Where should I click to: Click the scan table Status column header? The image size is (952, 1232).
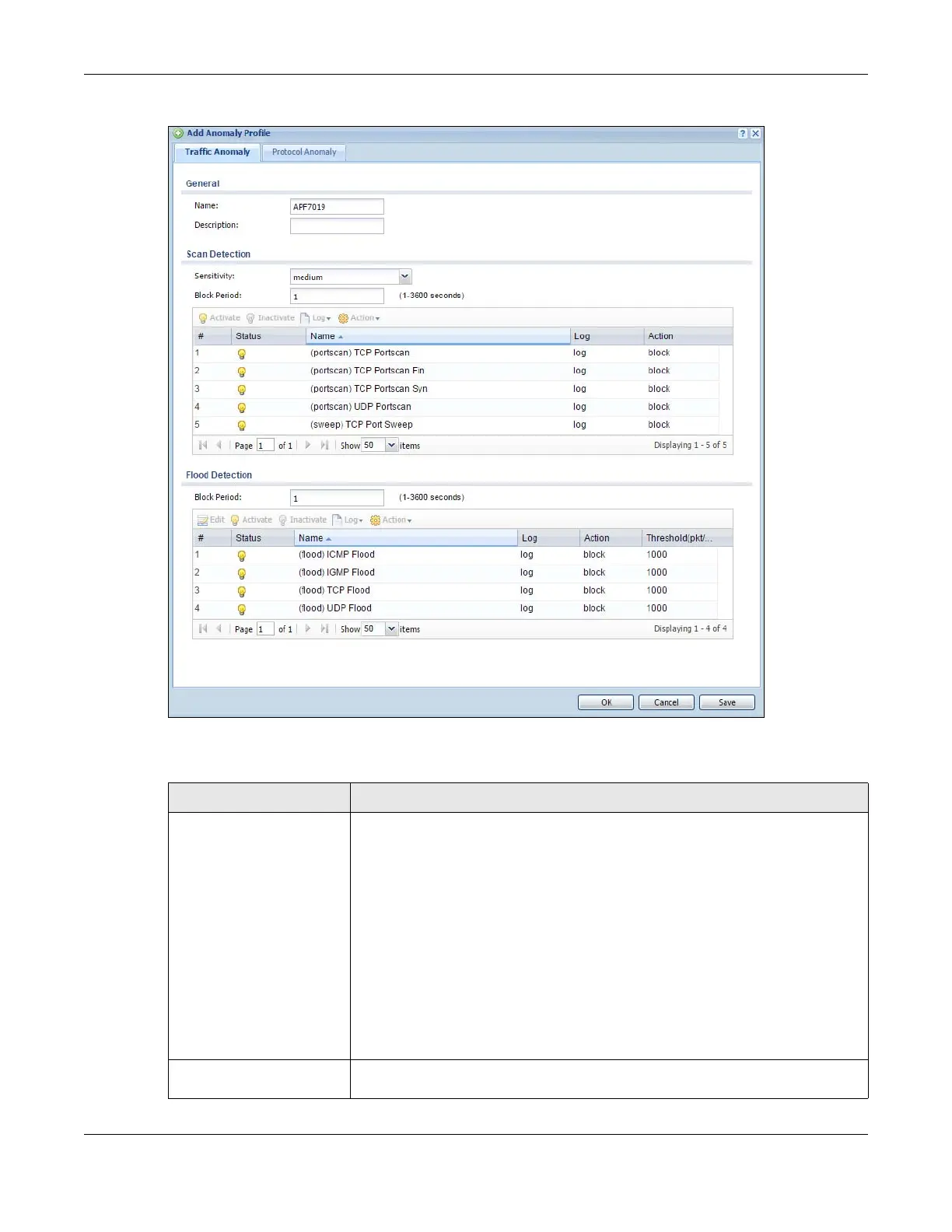click(268, 337)
